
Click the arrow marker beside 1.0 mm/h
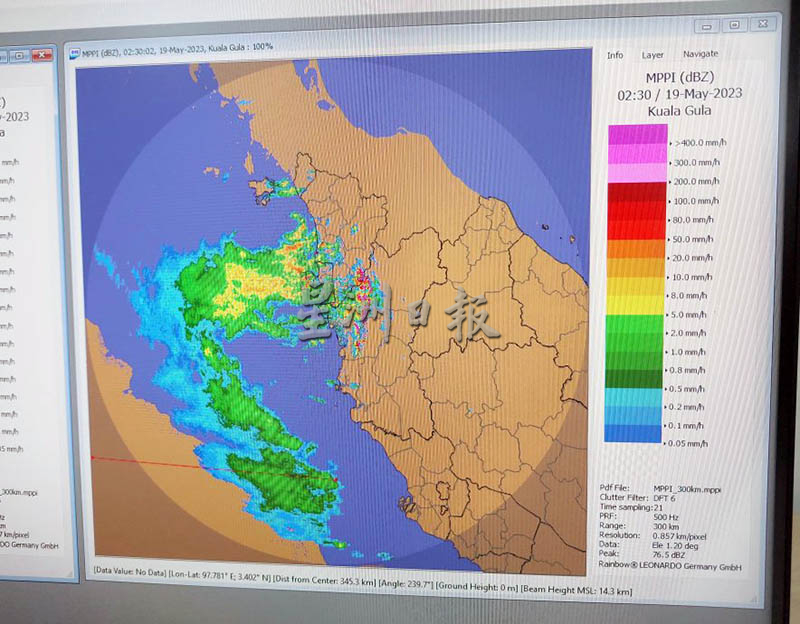(x=669, y=352)
